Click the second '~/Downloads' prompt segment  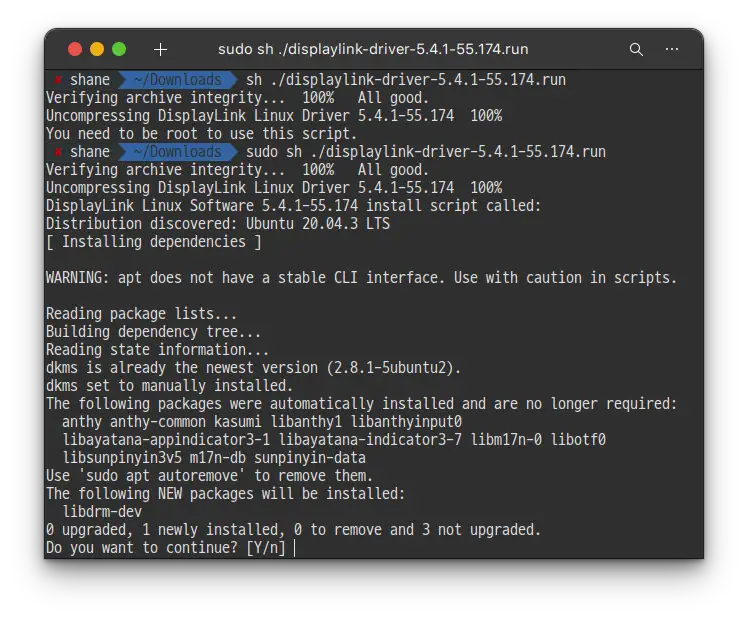point(177,152)
